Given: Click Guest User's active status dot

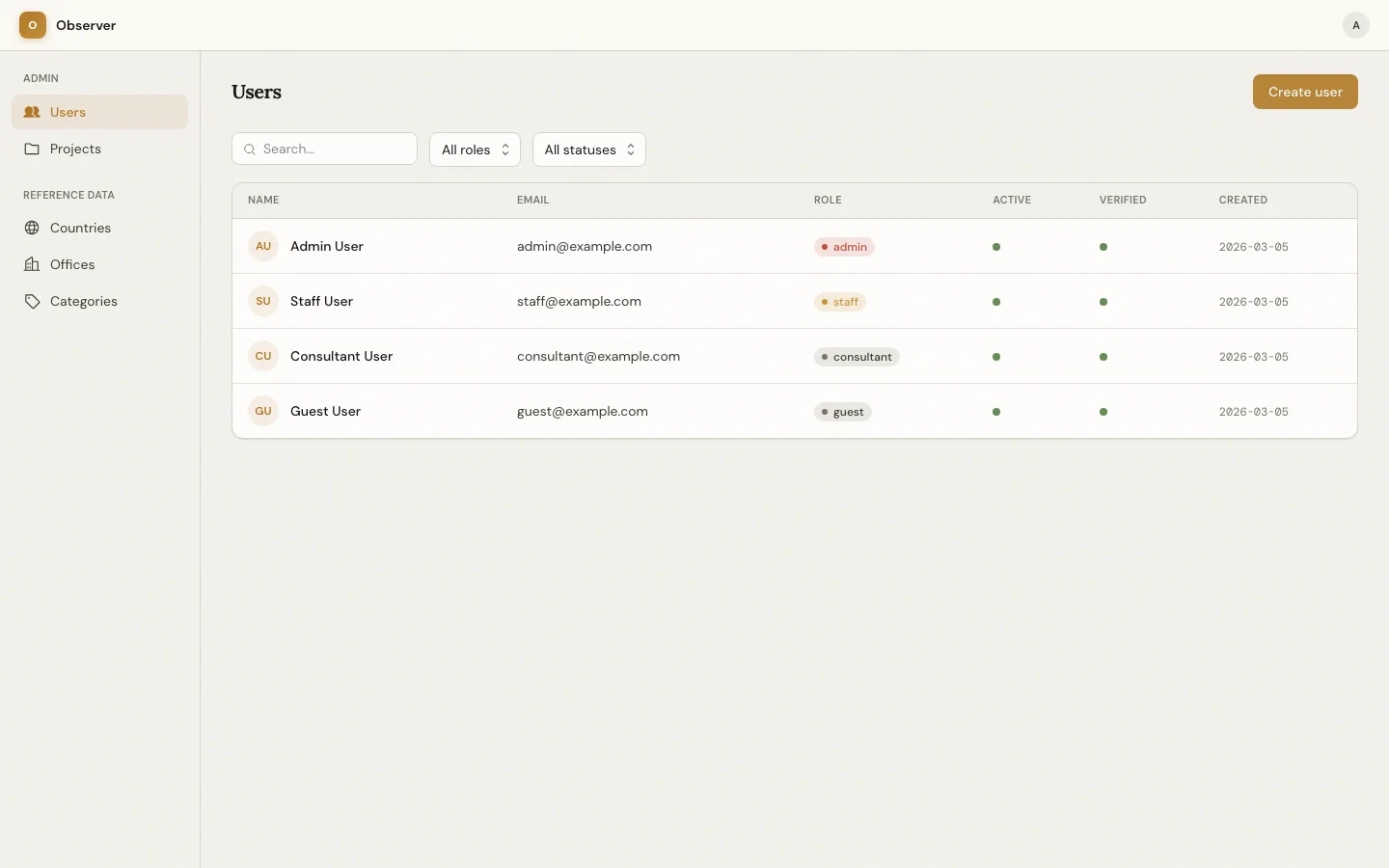Looking at the screenshot, I should (x=996, y=412).
